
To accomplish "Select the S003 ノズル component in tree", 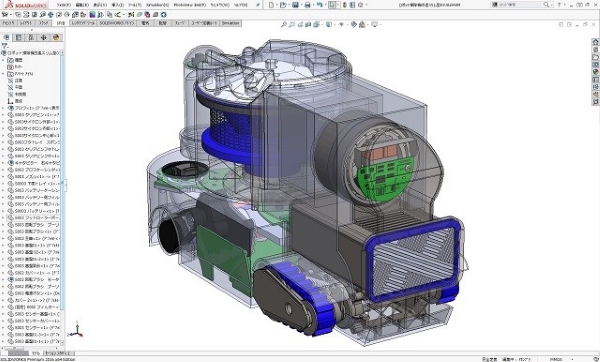I will pyautogui.click(x=34, y=177).
